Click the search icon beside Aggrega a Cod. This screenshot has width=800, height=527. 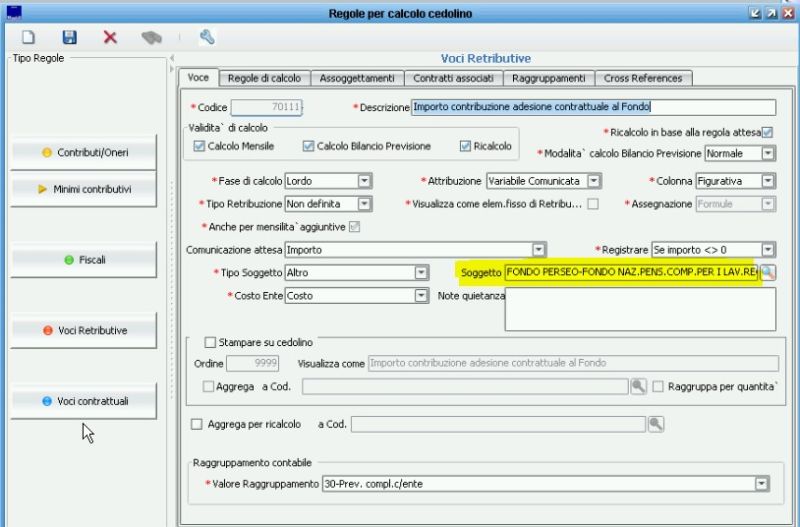[638, 386]
